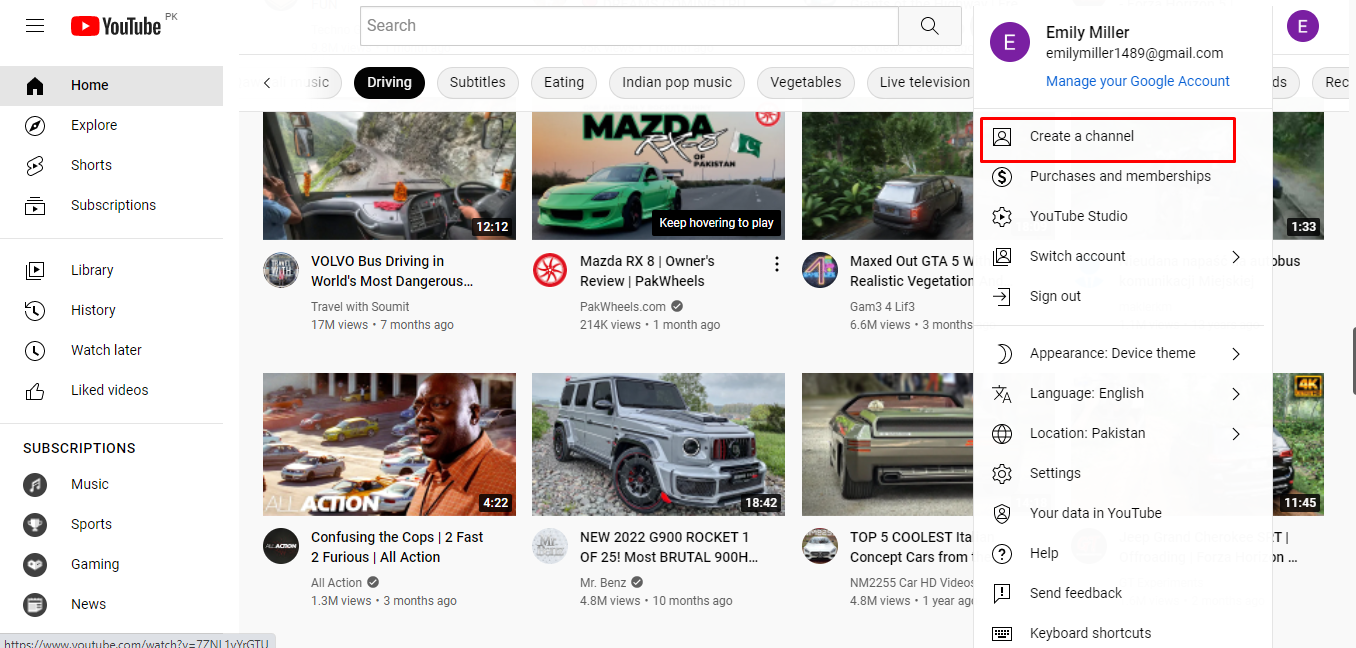Open Keyboard shortcuts from the menu
This screenshot has height=648, width=1356.
(1090, 632)
